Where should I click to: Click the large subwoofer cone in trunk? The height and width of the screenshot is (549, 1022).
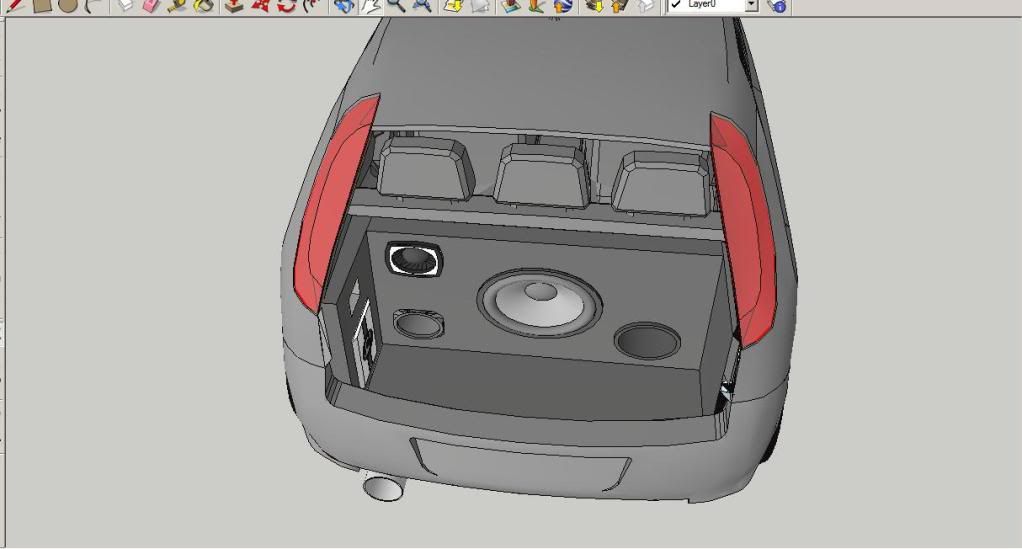[x=540, y=303]
